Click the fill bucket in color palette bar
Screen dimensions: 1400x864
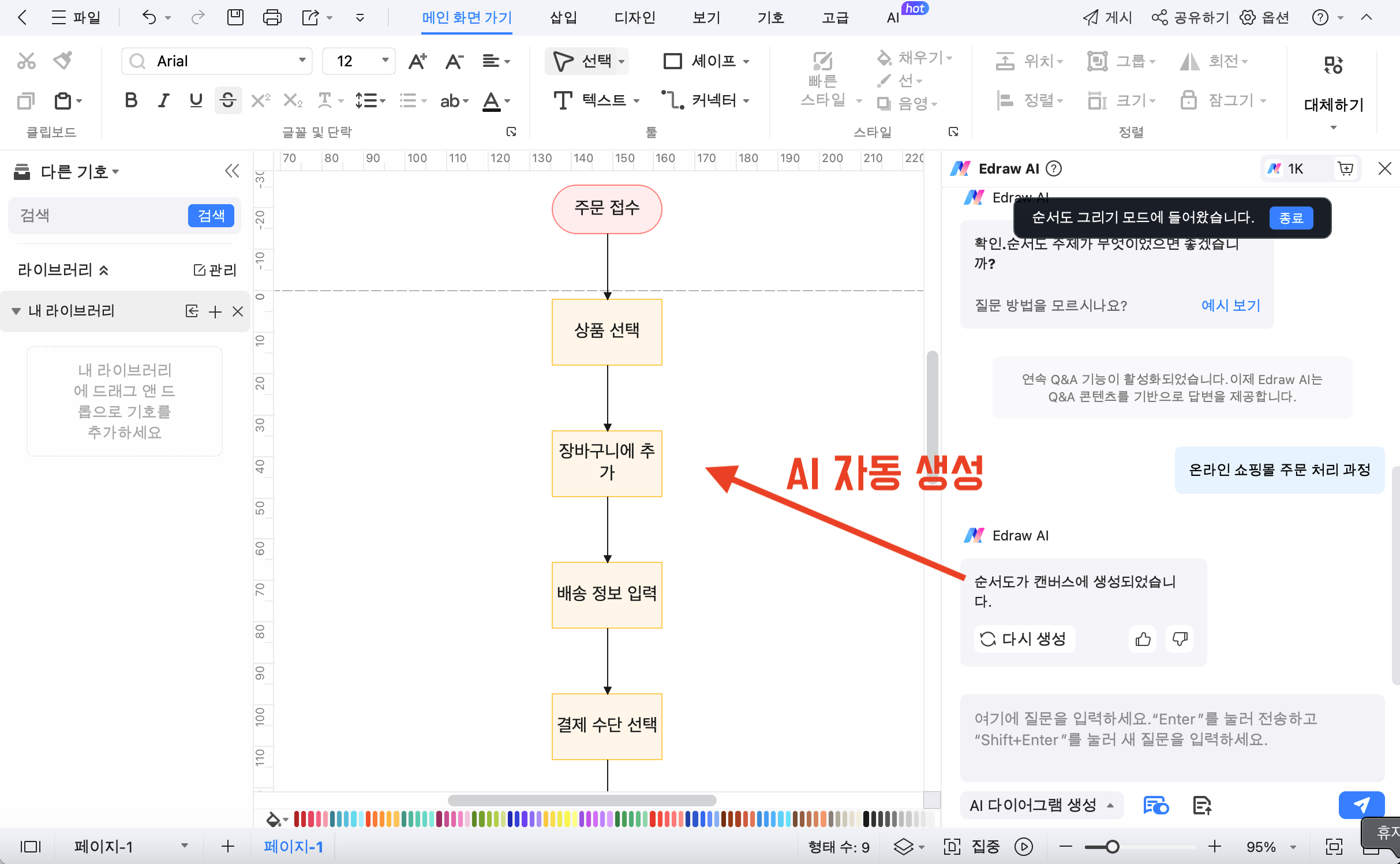point(273,819)
